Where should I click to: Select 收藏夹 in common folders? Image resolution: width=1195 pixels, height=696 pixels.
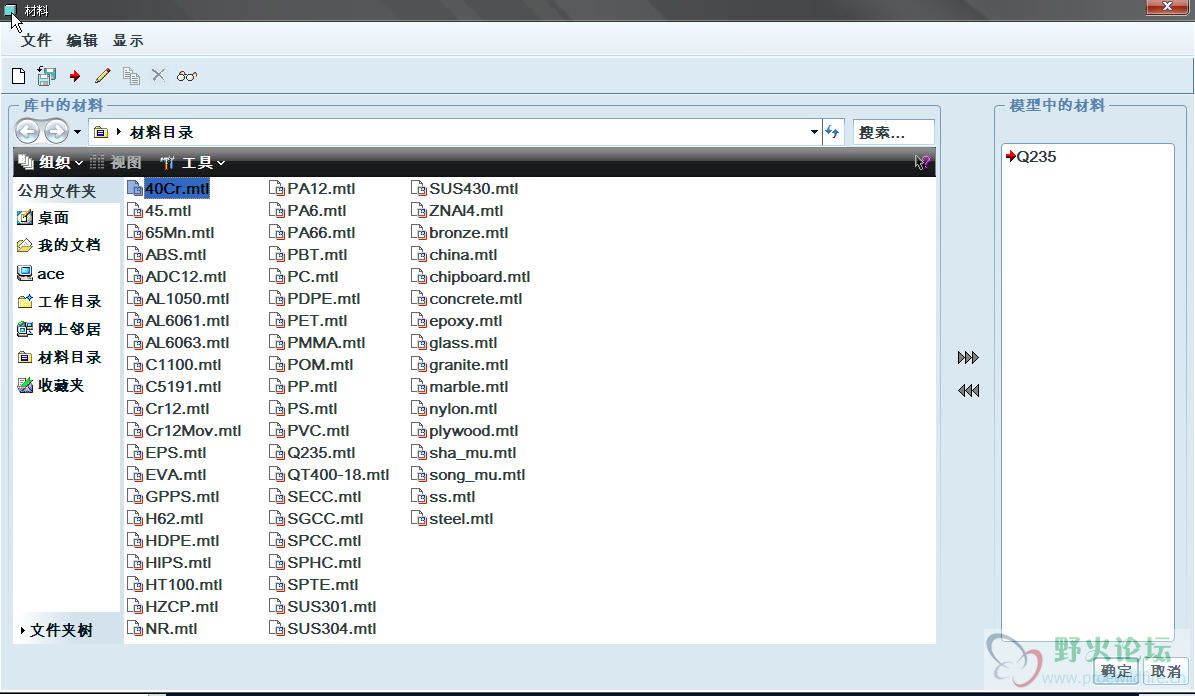(50, 386)
